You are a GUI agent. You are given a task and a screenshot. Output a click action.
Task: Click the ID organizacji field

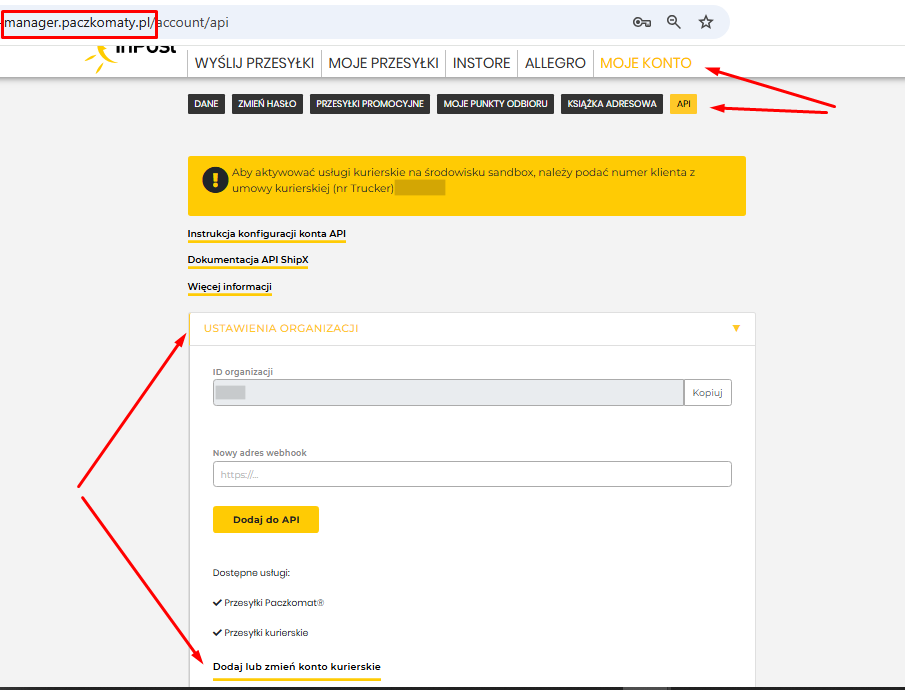[x=448, y=393]
